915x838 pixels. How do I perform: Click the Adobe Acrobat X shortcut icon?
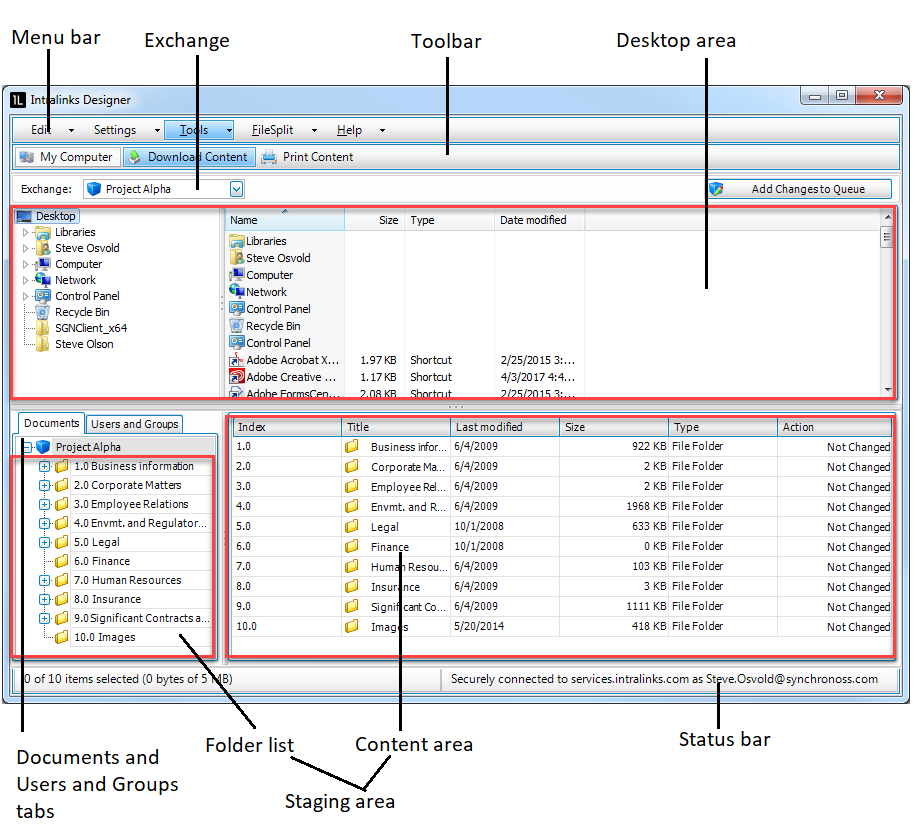(236, 359)
